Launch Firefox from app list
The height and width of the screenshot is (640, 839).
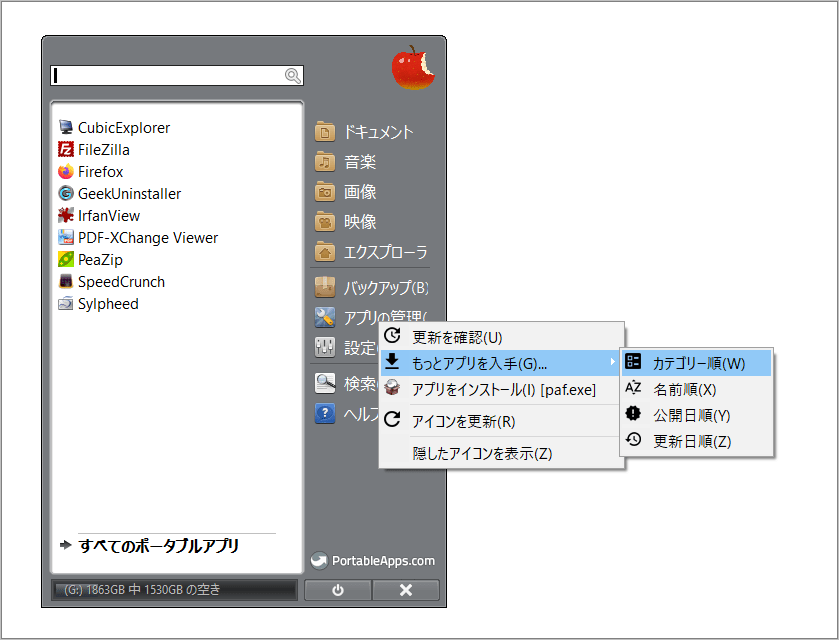pyautogui.click(x=101, y=171)
